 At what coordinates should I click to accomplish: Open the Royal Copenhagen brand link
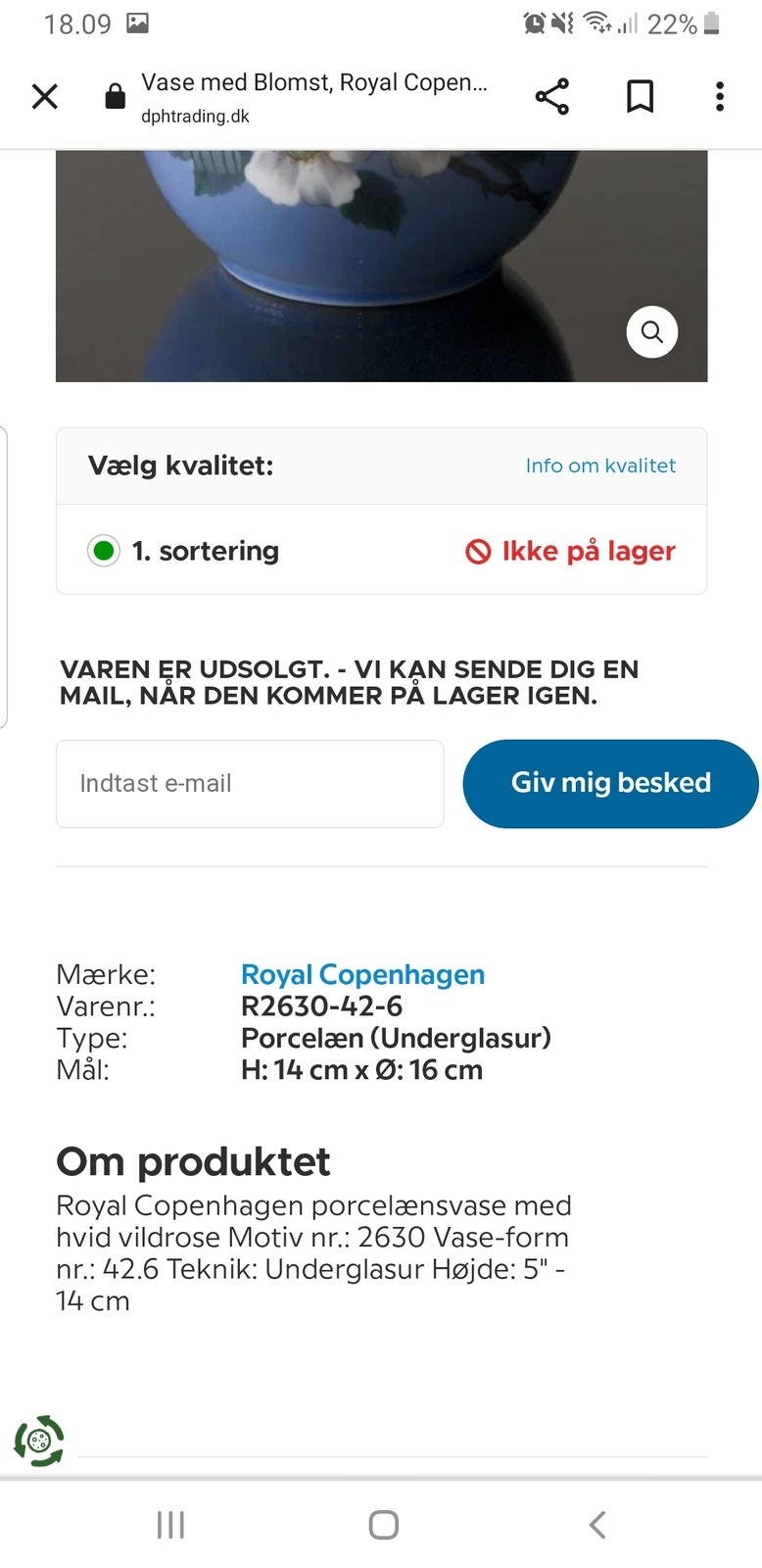[x=362, y=975]
